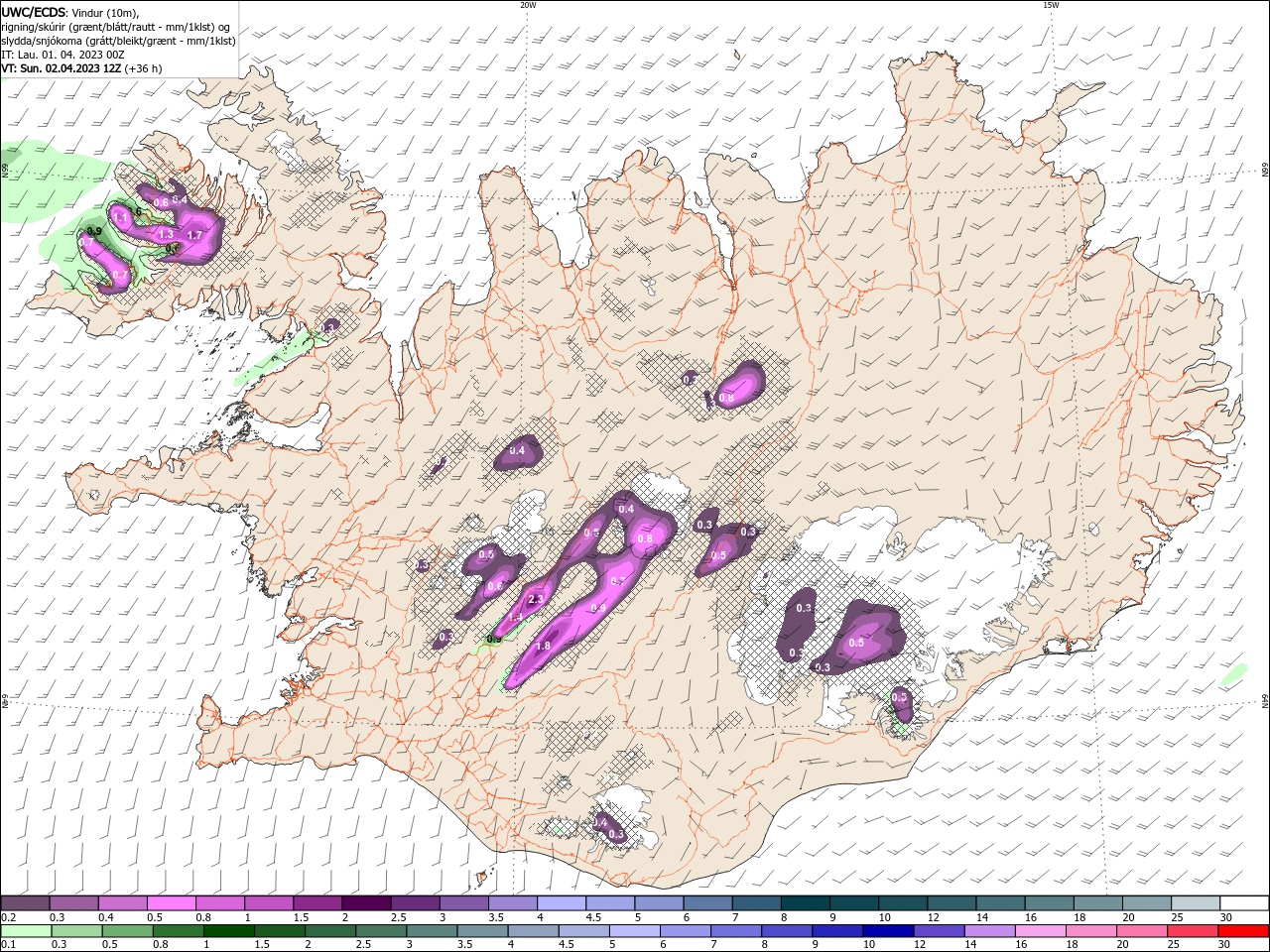Select the 18 swatch in the upper legend row

(1097, 903)
